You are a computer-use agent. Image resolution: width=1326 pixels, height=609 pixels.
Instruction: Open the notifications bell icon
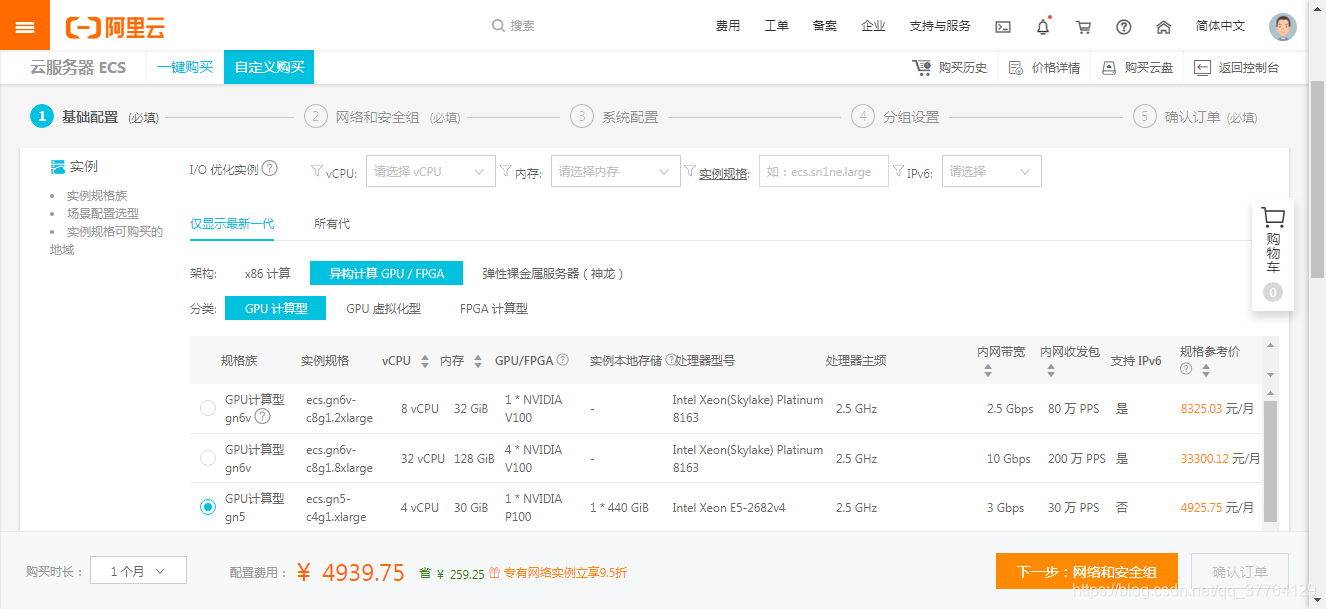coord(1043,26)
